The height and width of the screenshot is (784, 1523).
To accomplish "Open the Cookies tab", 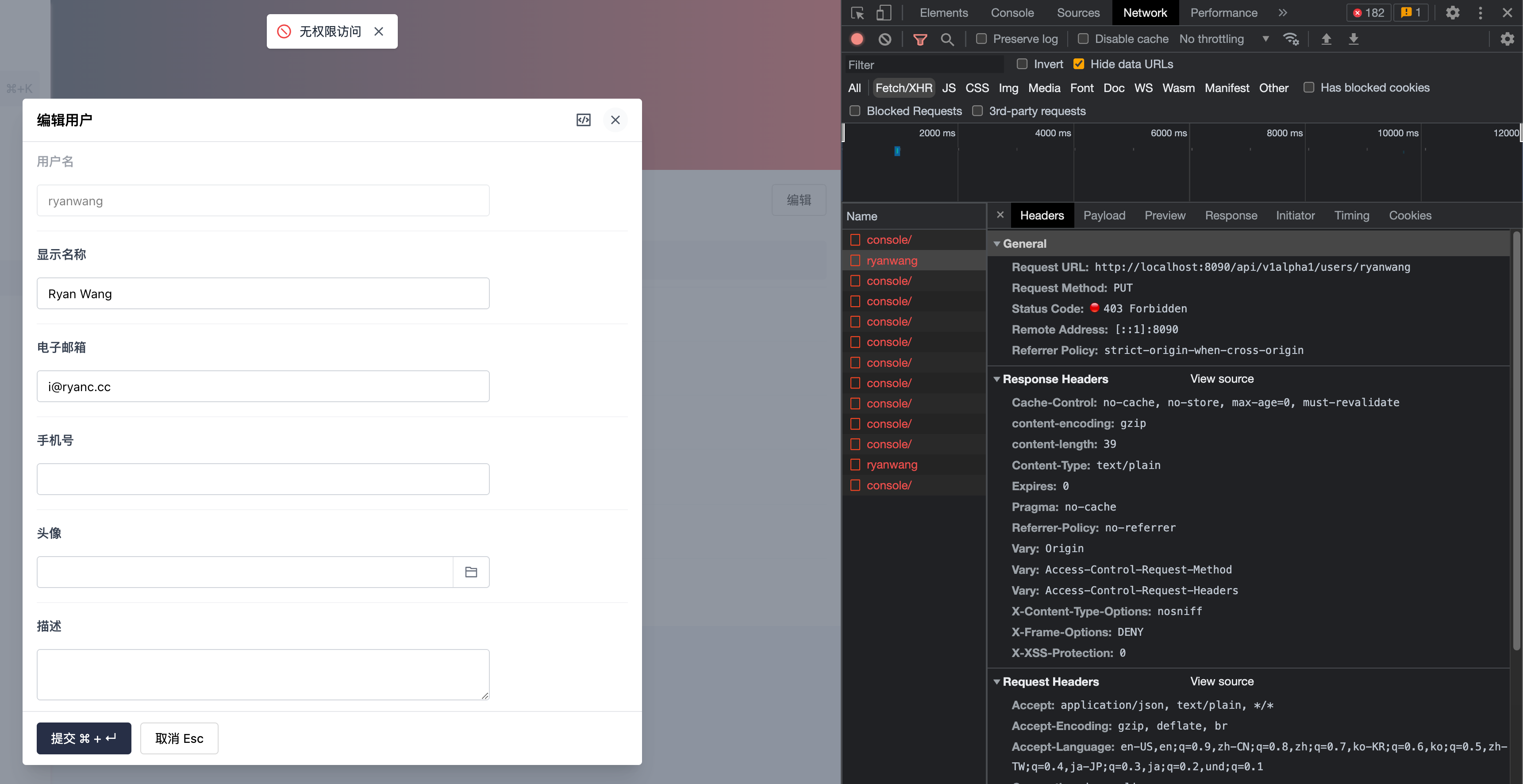I will (1410, 215).
